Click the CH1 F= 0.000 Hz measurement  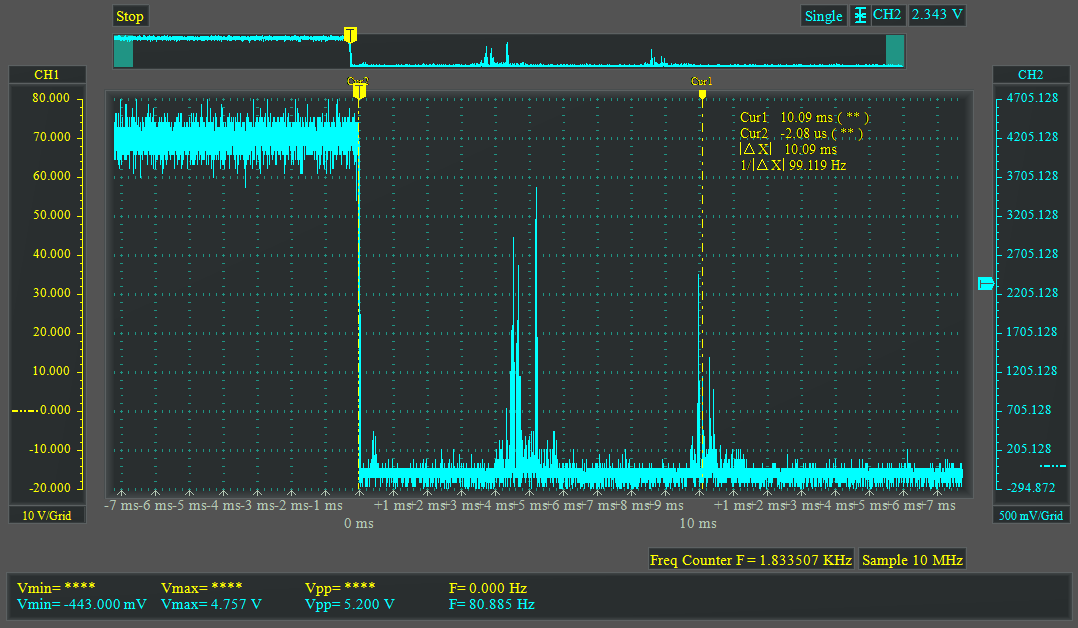[x=487, y=589]
